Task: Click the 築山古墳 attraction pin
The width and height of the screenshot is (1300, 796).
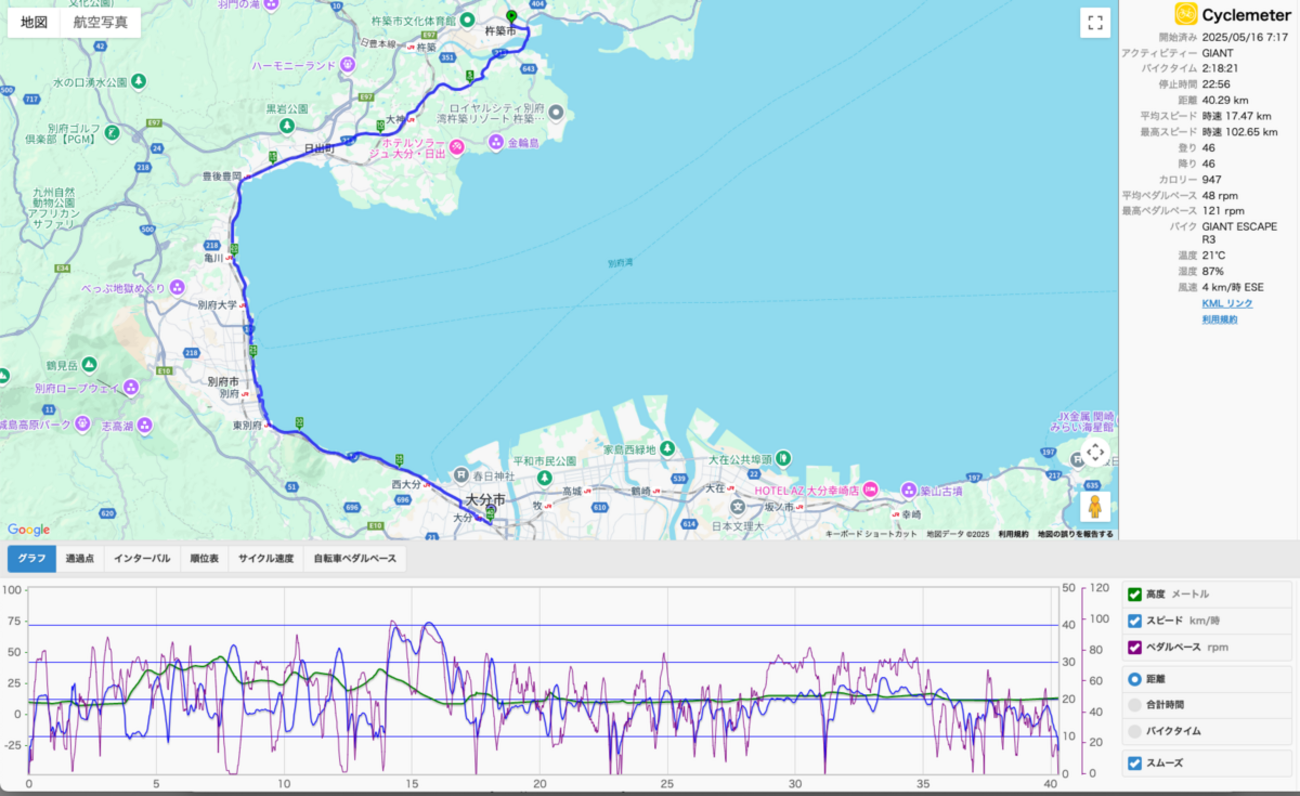Action: click(908, 490)
